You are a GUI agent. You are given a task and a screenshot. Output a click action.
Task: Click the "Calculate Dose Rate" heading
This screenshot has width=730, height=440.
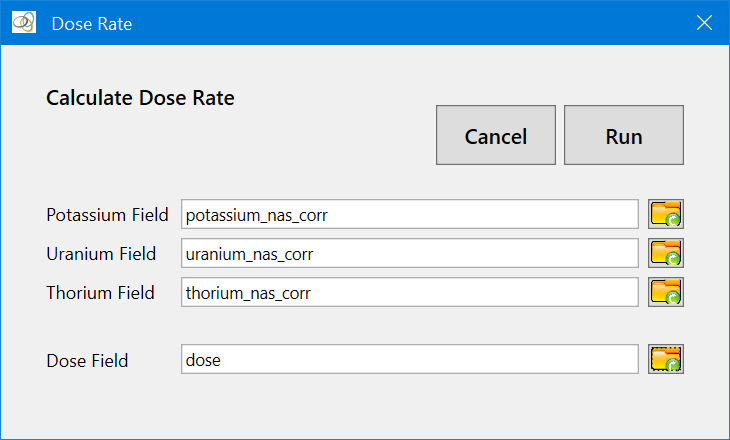(140, 98)
